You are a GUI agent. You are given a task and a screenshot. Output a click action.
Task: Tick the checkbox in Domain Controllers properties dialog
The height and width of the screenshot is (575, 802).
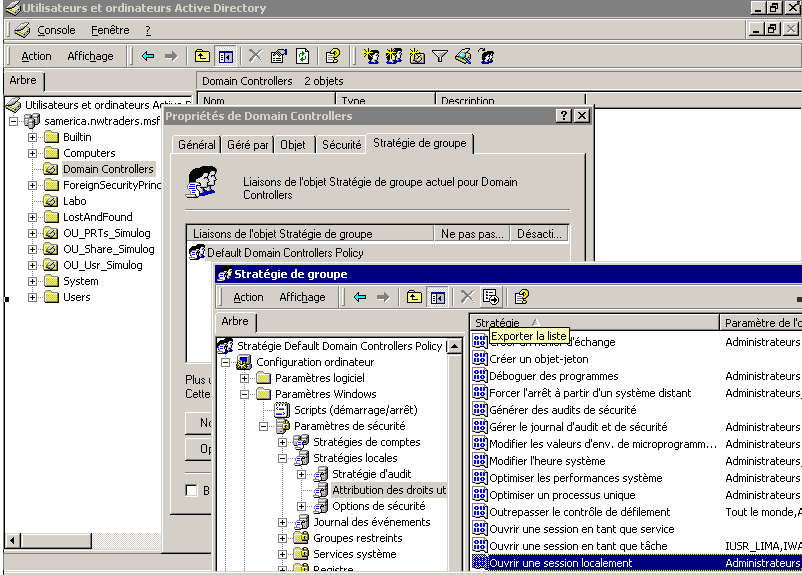coord(191,490)
